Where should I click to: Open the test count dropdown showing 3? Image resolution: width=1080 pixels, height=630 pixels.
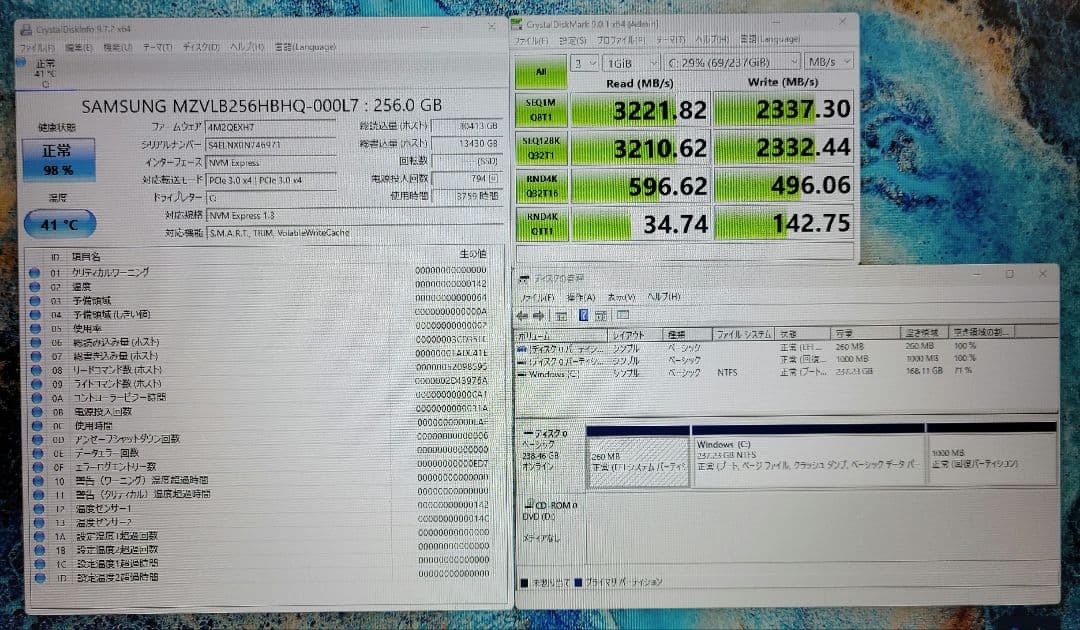click(585, 62)
